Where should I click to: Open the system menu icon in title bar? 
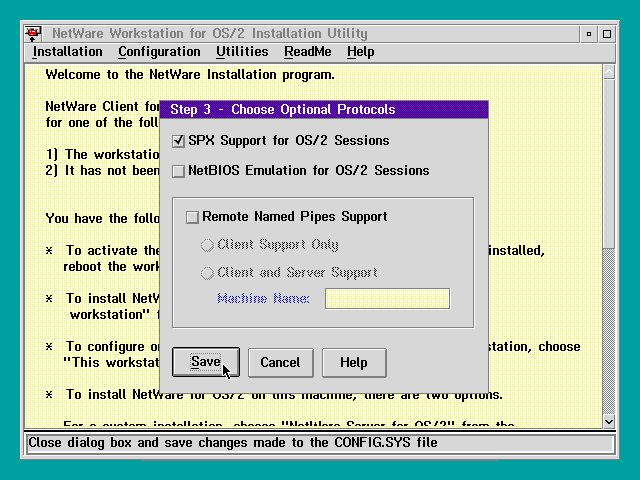pyautogui.click(x=33, y=33)
